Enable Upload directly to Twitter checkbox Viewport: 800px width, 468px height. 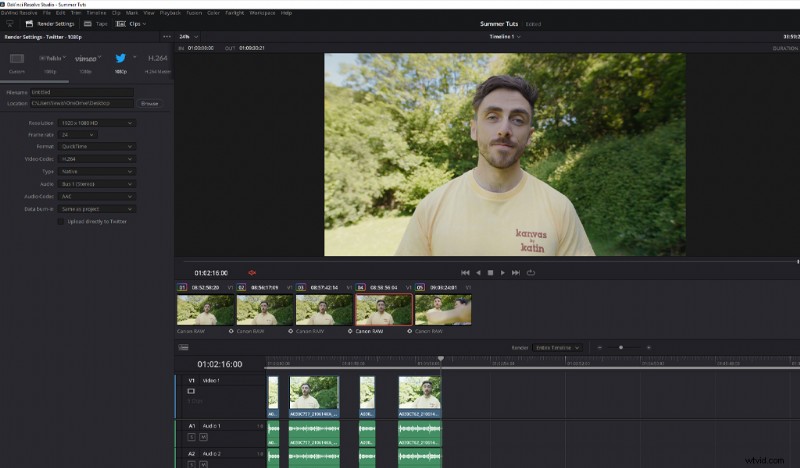pyautogui.click(x=61, y=221)
